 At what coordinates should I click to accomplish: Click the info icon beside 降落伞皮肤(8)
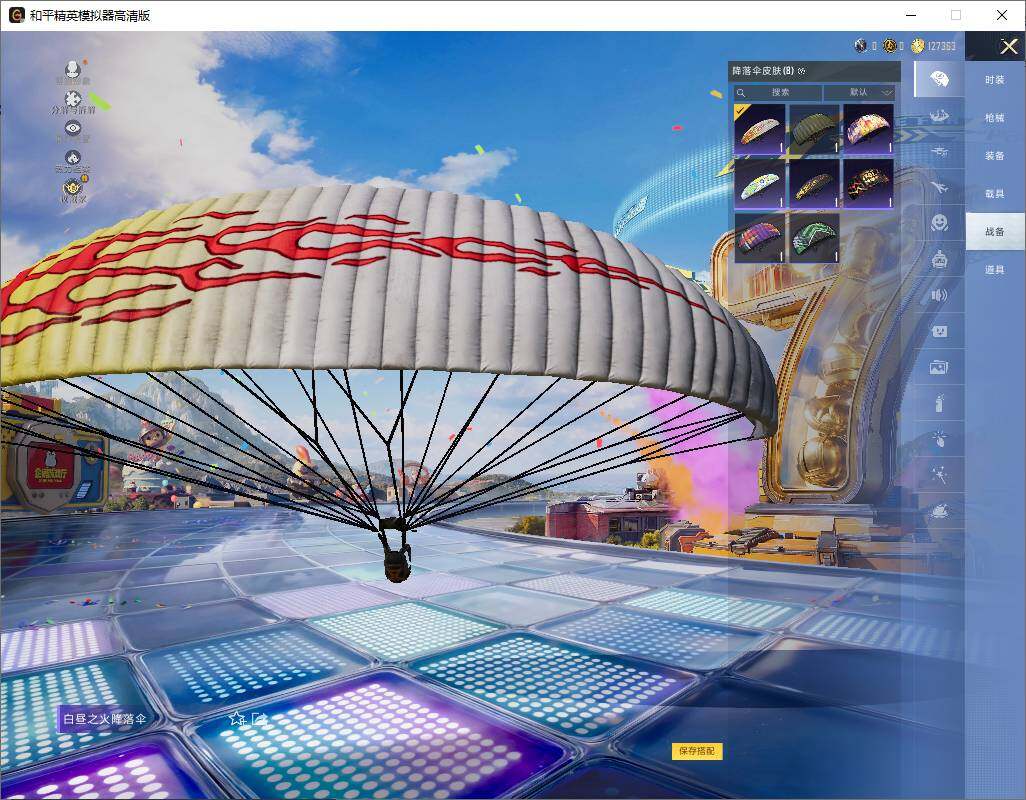coord(802,71)
